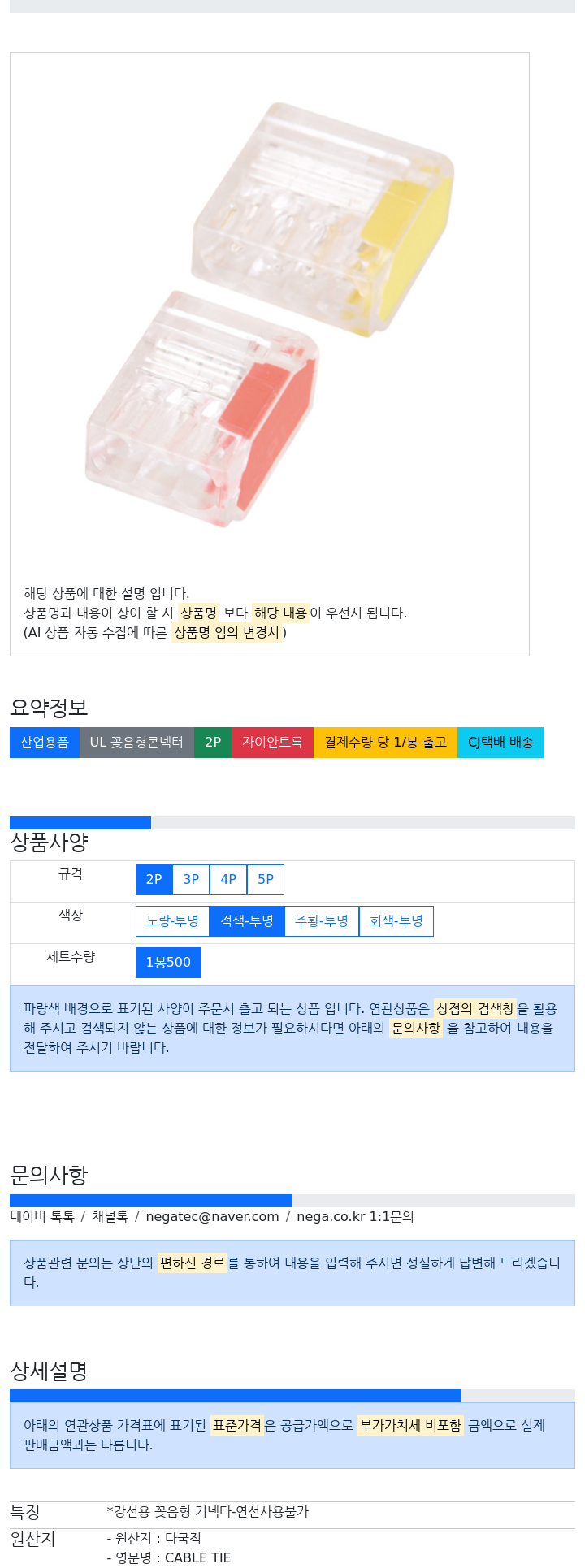
Task: Select 적색-투명 color option
Action: (247, 921)
